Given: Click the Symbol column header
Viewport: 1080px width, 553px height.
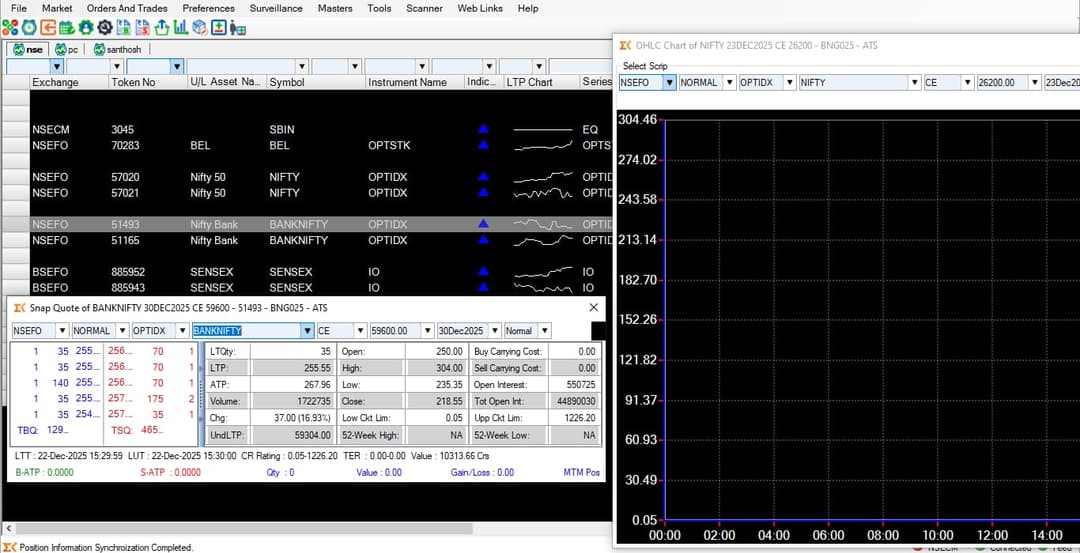Looking at the screenshot, I should [316, 82].
